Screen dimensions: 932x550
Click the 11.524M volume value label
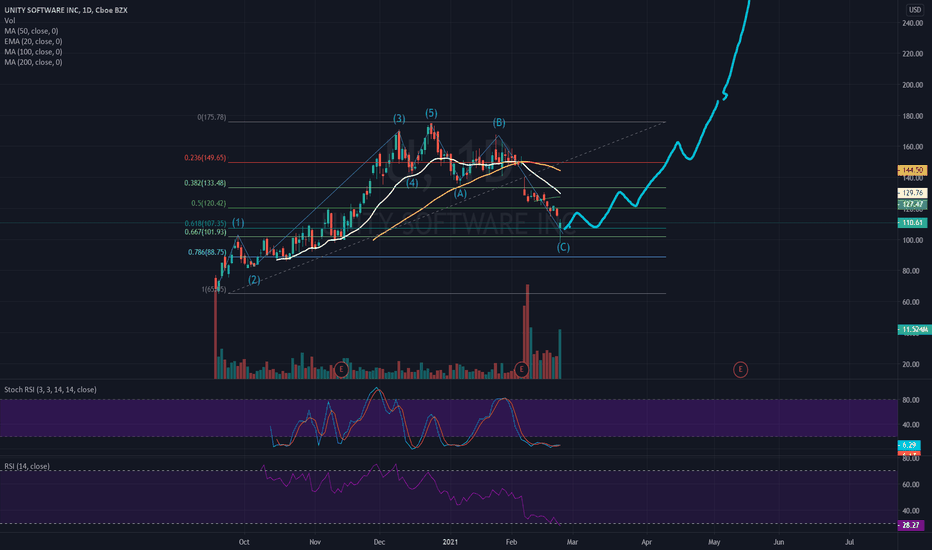914,329
